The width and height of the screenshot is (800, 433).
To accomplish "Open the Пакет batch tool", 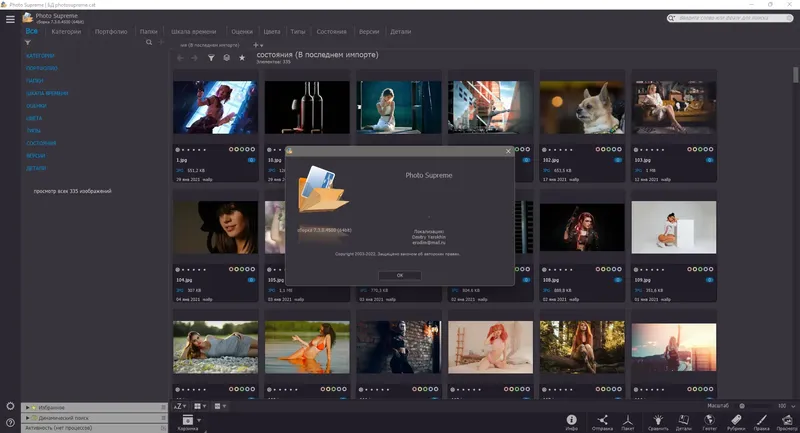I will click(628, 422).
